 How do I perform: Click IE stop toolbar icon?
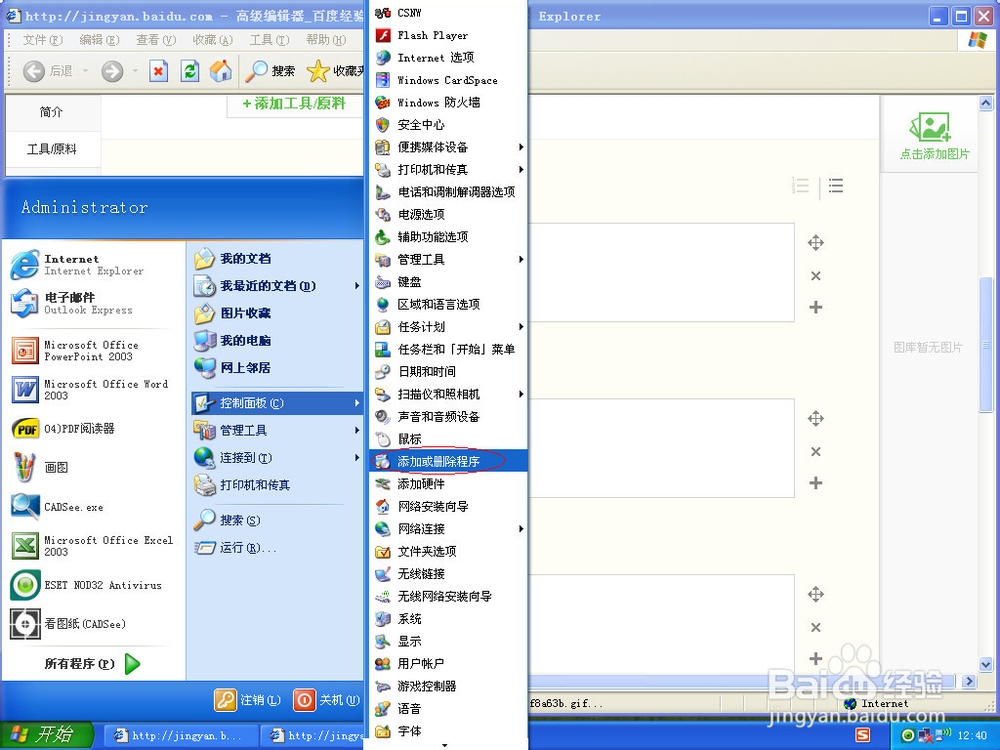tap(159, 70)
